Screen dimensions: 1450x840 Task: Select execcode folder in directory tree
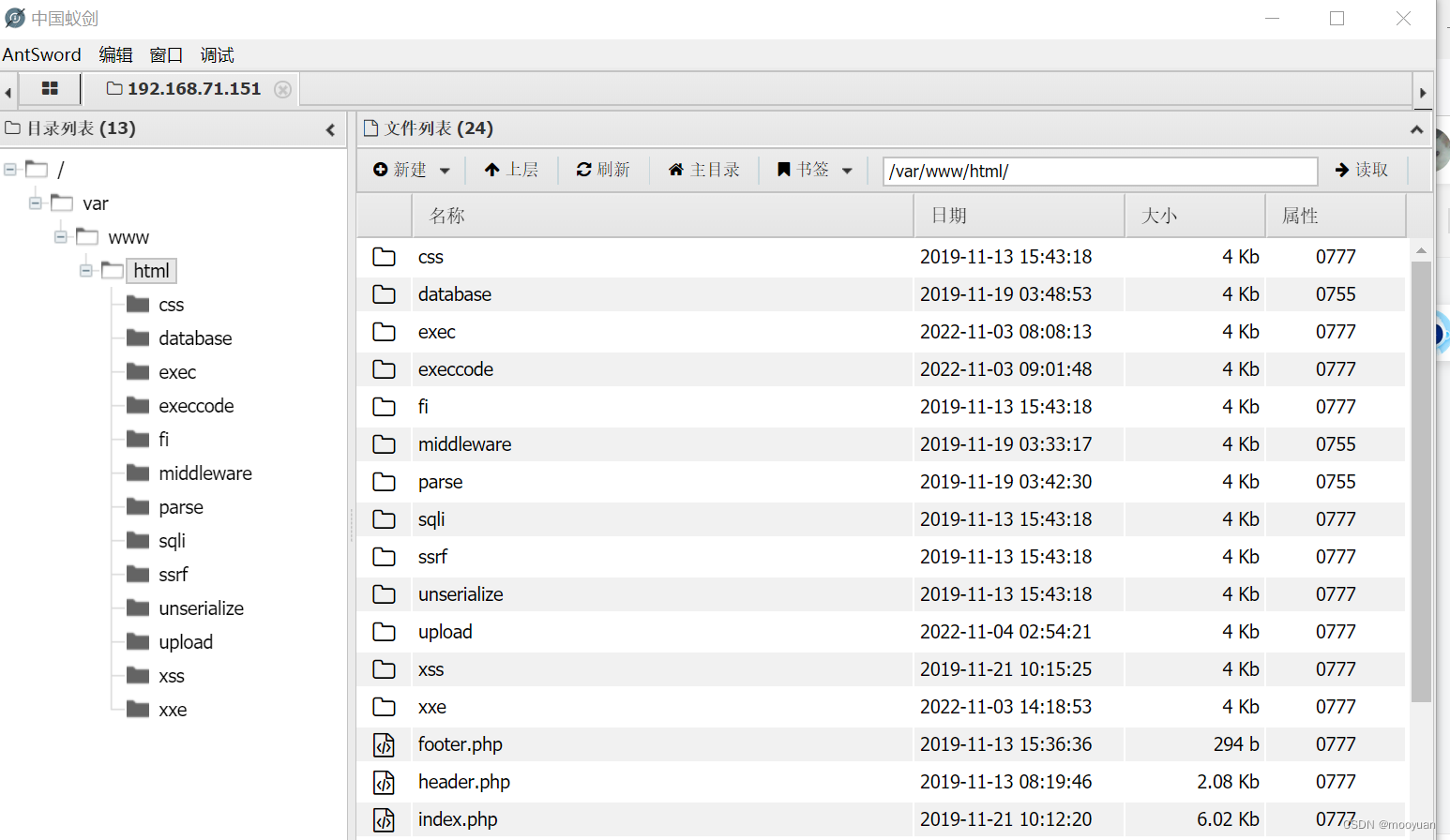pyautogui.click(x=196, y=406)
